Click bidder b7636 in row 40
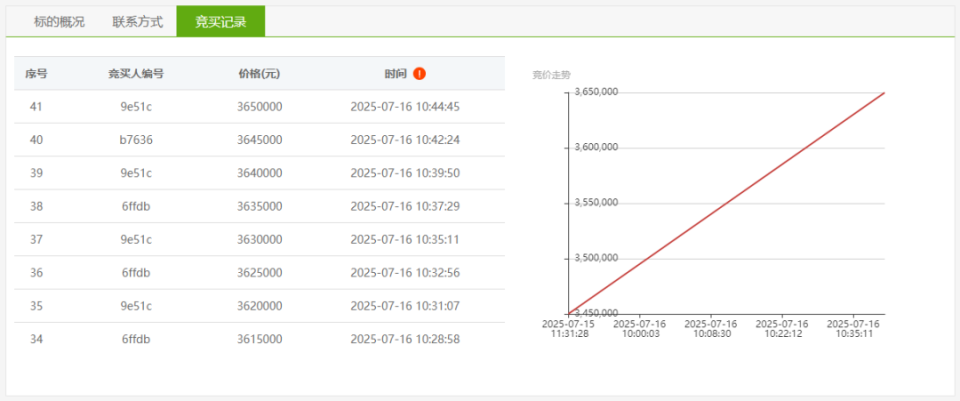 point(136,140)
